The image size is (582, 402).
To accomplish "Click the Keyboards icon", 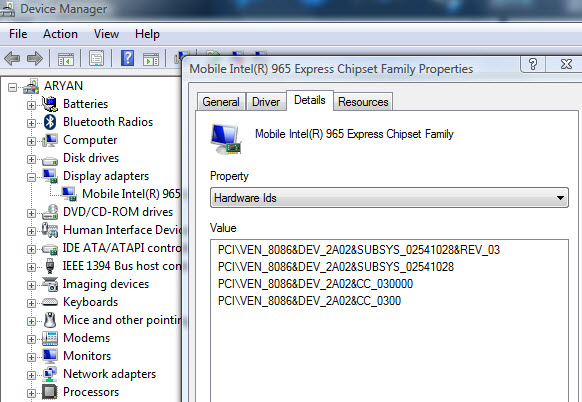I will pos(50,302).
